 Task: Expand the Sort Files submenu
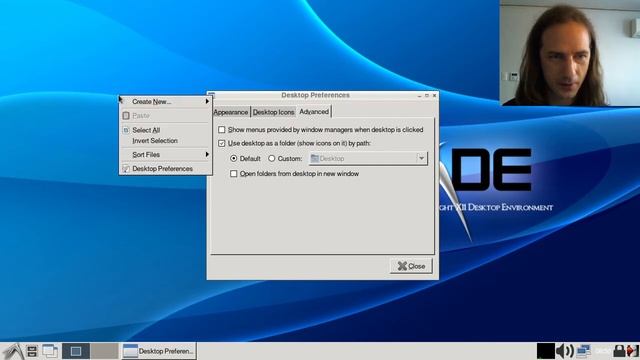(165, 155)
